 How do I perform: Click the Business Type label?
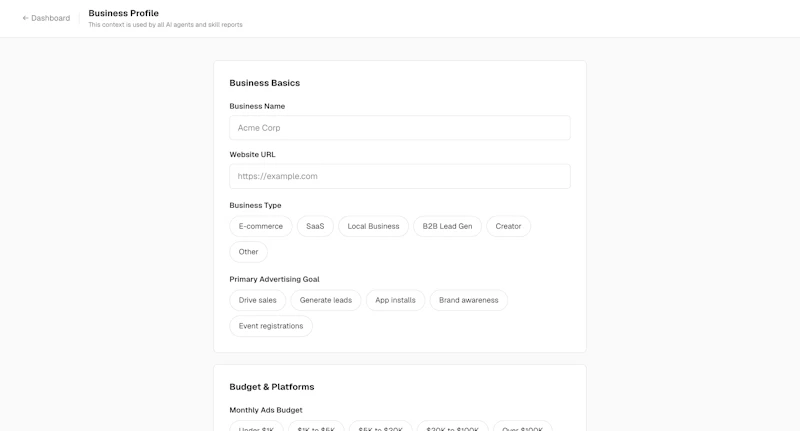click(x=255, y=205)
